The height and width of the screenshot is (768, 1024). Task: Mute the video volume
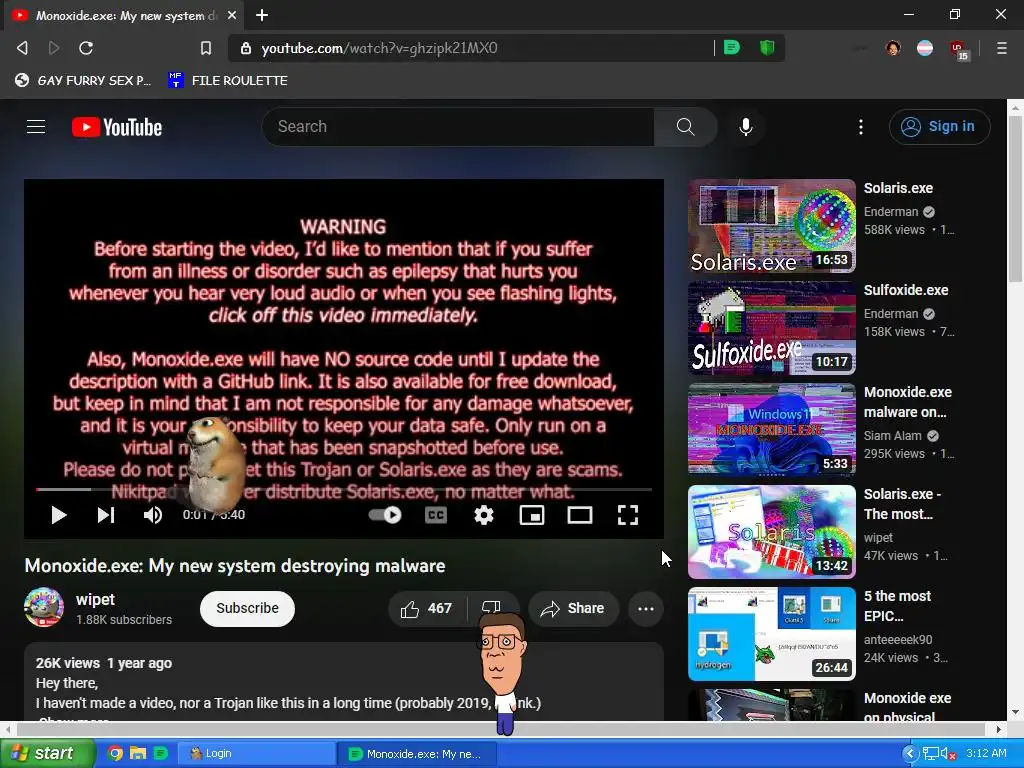click(x=153, y=515)
